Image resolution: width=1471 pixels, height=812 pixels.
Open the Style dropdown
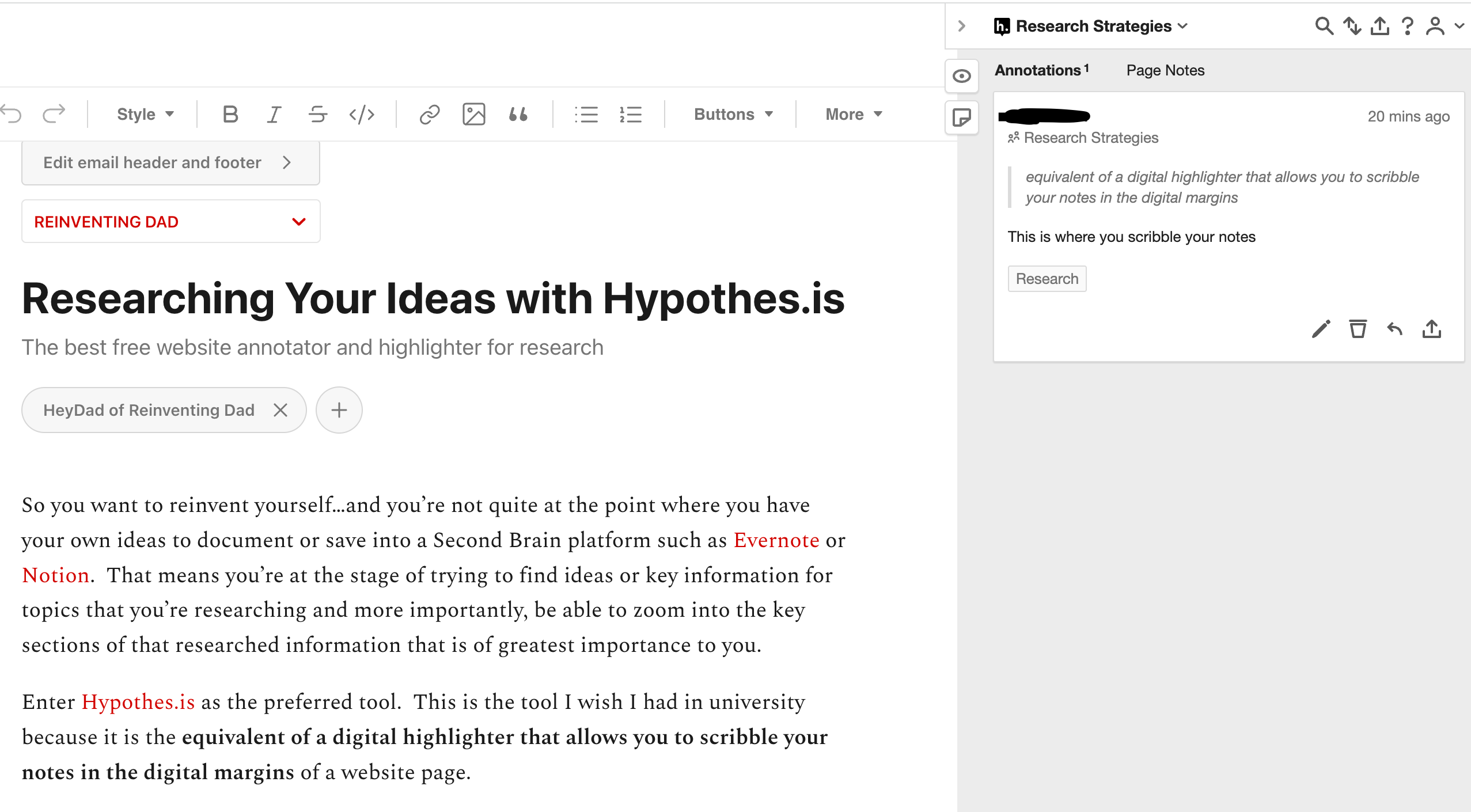[145, 114]
